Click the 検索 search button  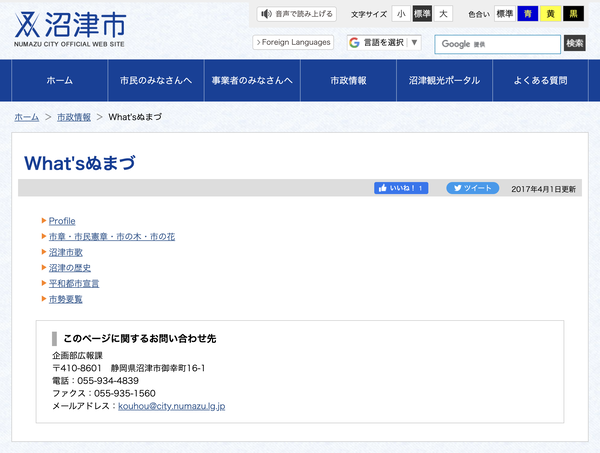[574, 43]
